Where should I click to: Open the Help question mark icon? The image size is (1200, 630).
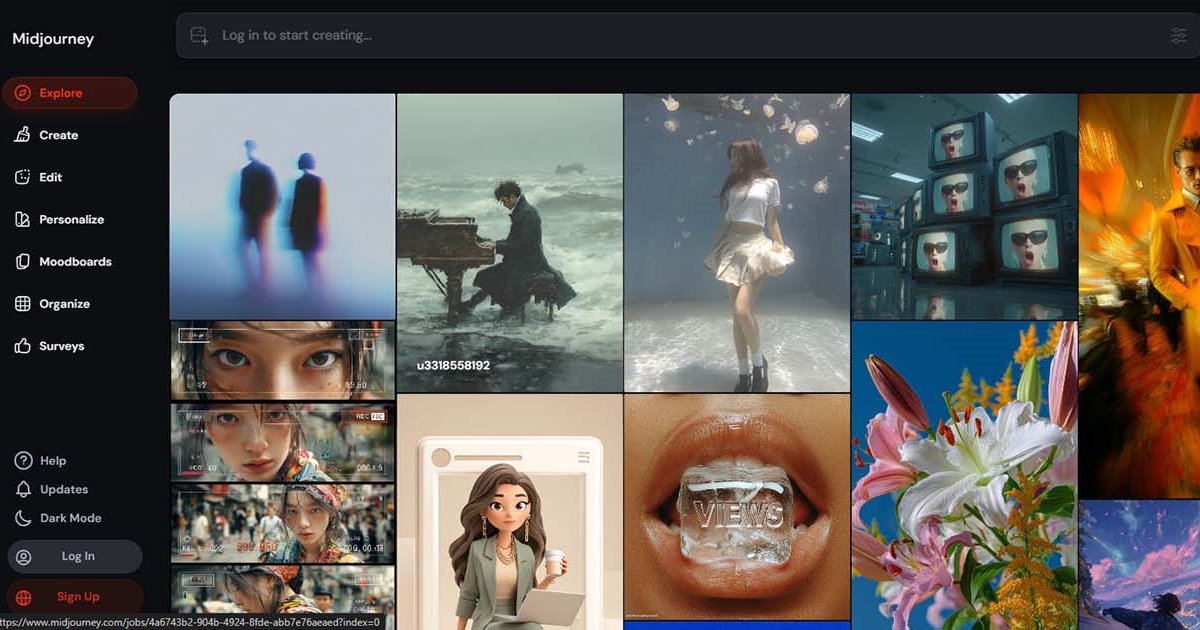[23, 461]
